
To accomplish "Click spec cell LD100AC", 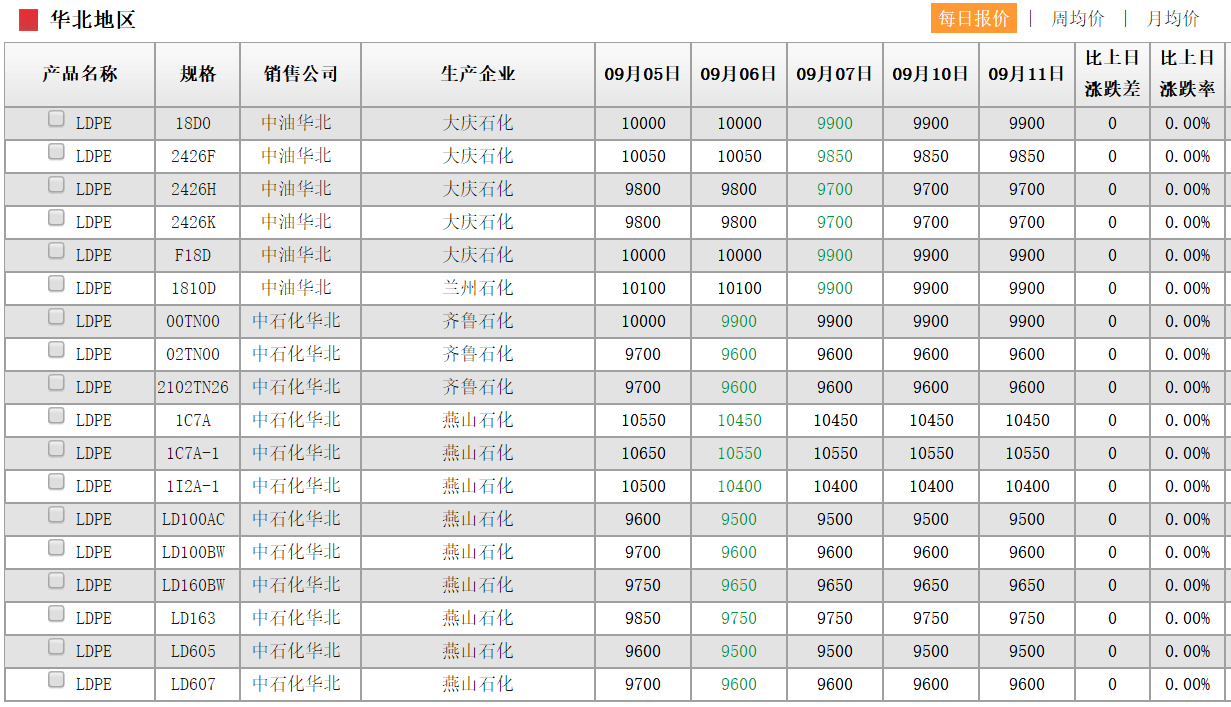I will (x=193, y=520).
